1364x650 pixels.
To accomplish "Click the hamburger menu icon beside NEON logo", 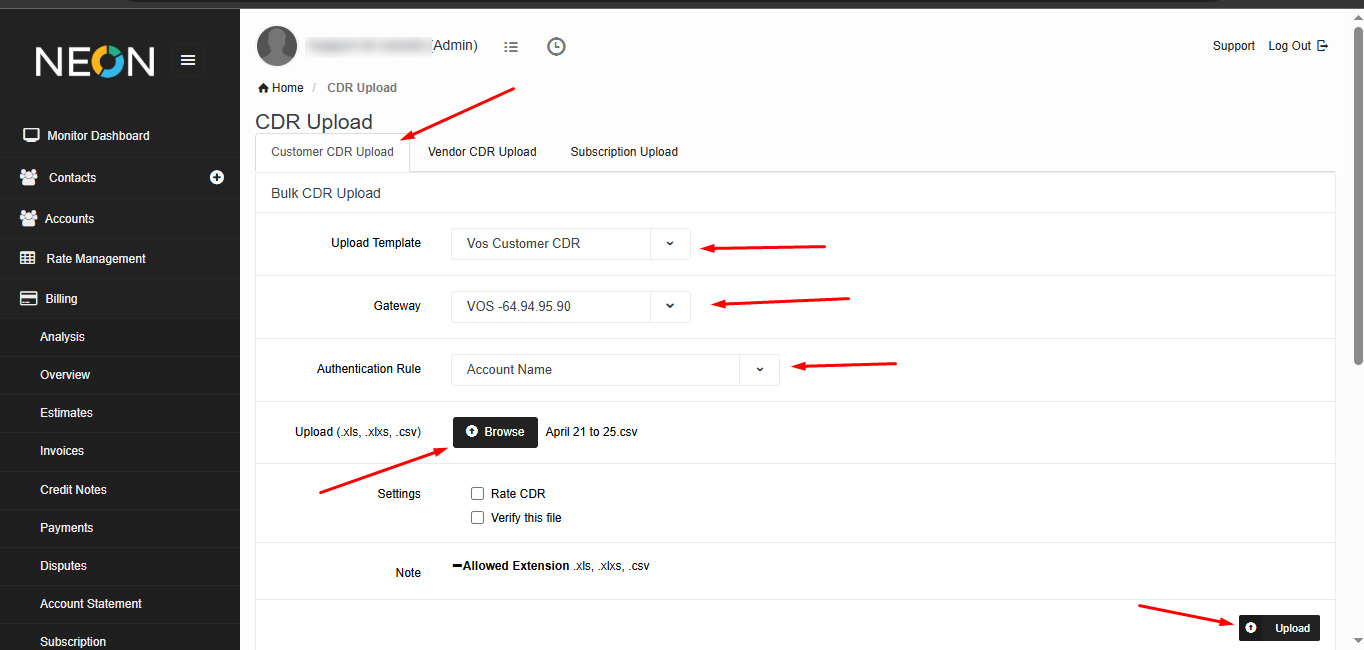I will 188,61.
